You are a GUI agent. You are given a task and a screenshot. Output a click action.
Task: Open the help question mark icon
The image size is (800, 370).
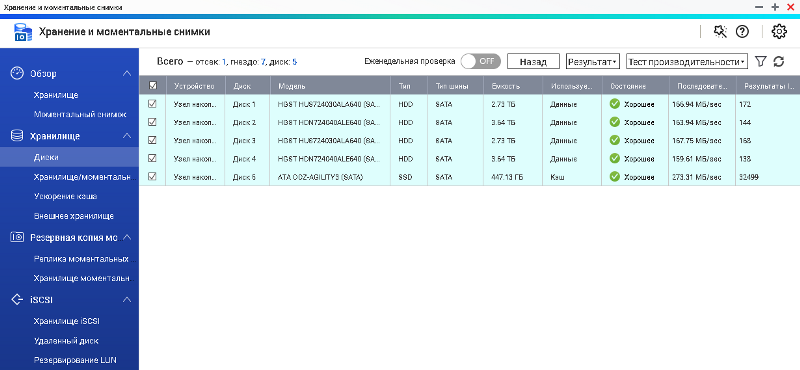pyautogui.click(x=742, y=32)
